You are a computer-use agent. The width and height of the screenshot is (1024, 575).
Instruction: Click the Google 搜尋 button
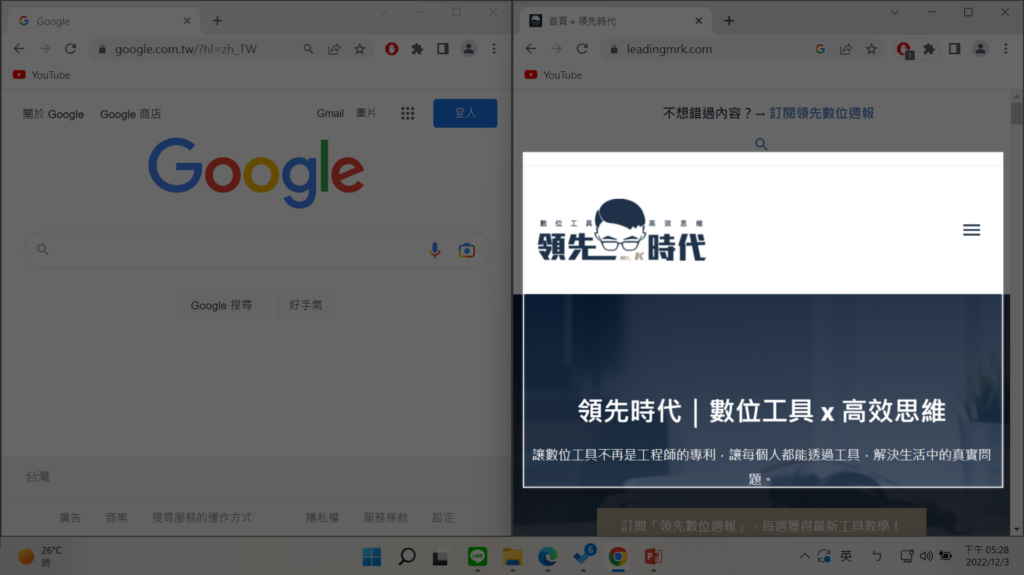coord(221,305)
